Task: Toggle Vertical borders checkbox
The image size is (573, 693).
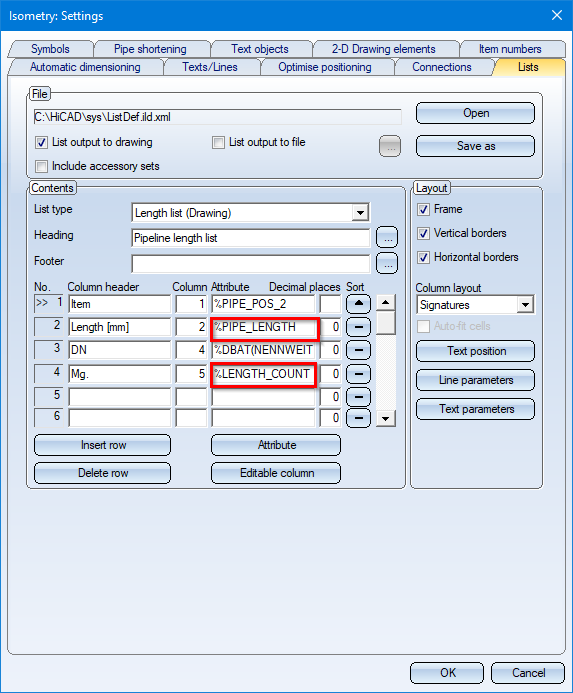Action: click(424, 233)
